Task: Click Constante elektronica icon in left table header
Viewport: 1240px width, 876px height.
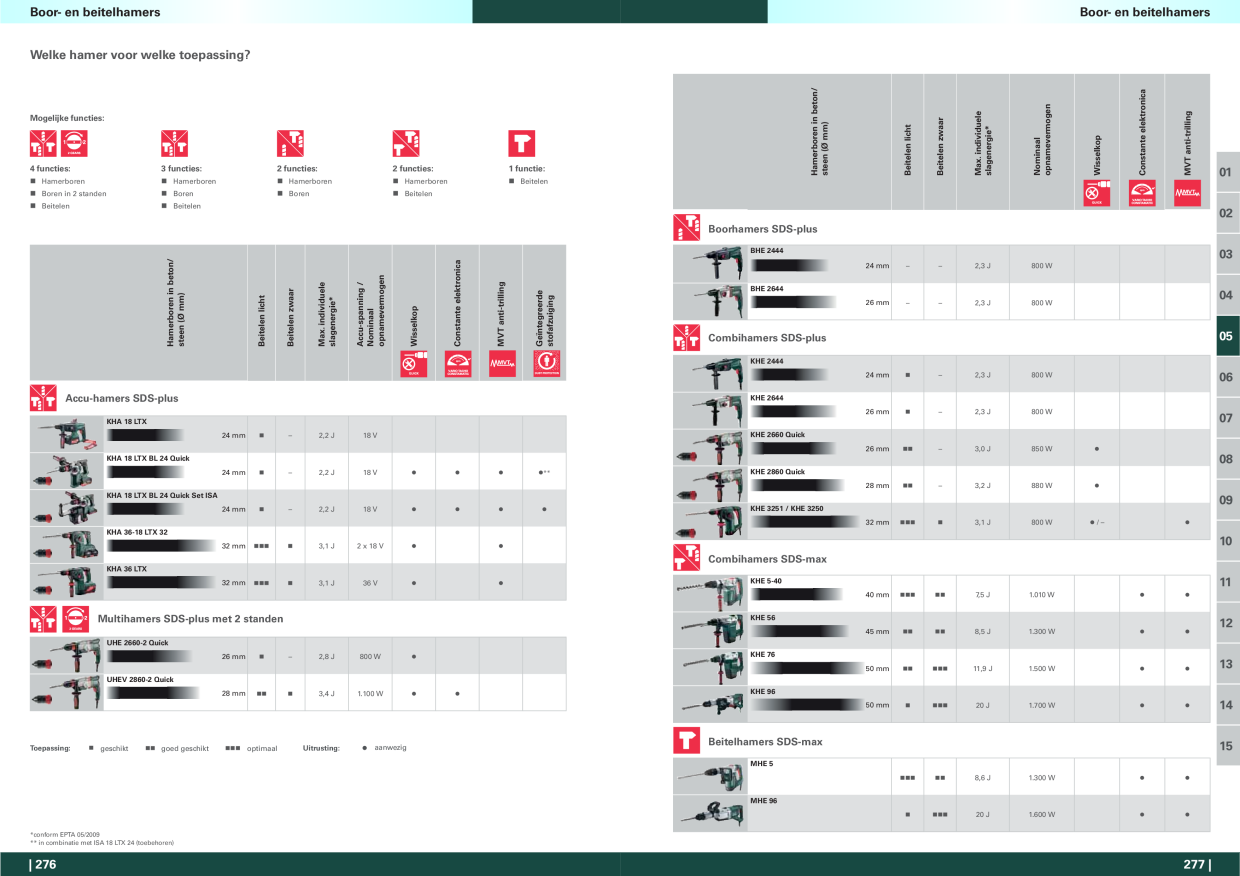Action: pos(457,364)
